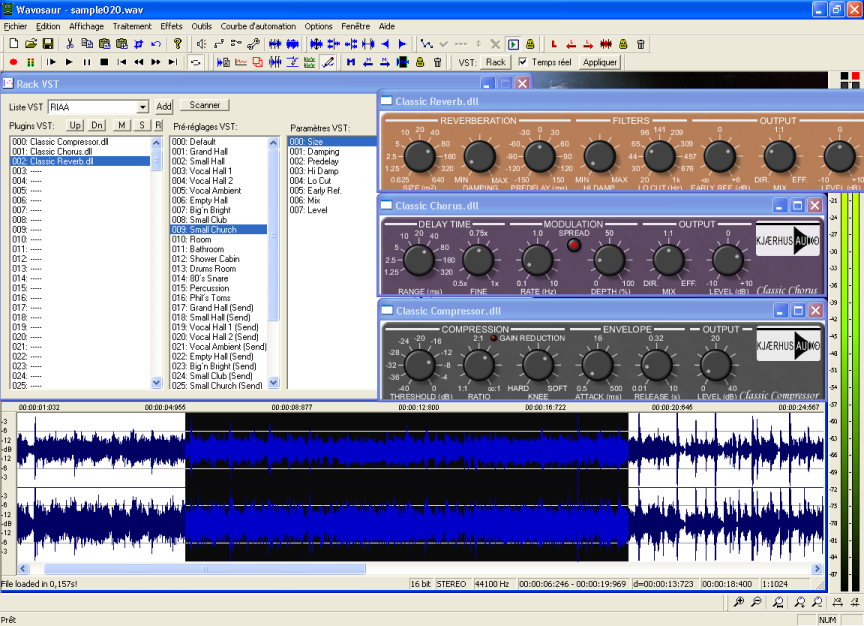
Task: Pause playback with the pause button
Action: tap(87, 62)
